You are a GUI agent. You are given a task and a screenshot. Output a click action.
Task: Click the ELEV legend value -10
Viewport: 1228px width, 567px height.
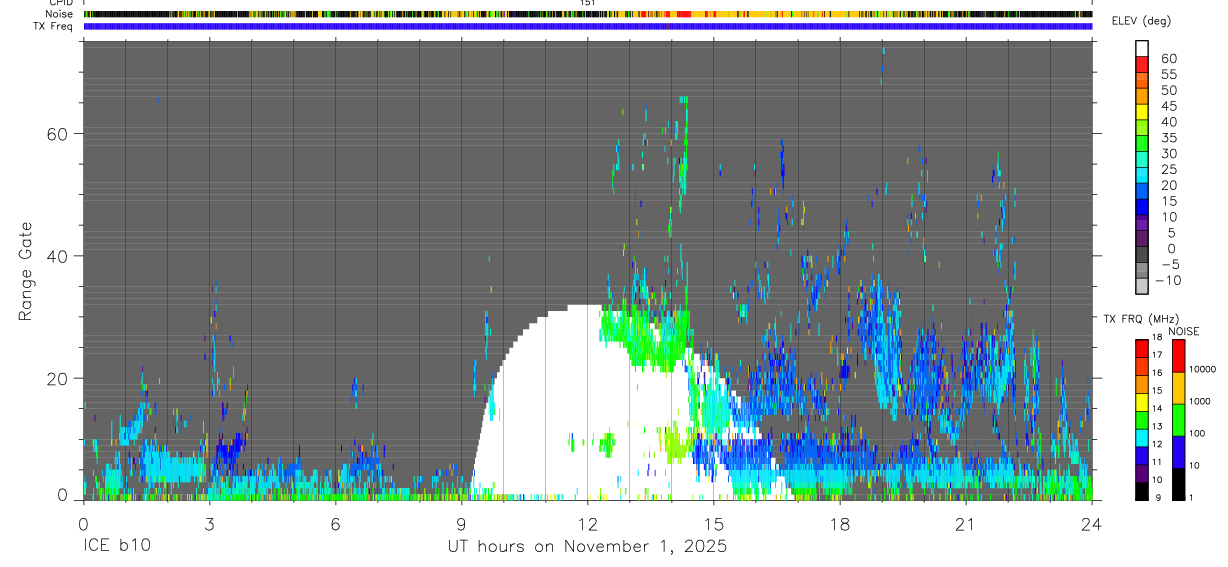click(1167, 280)
